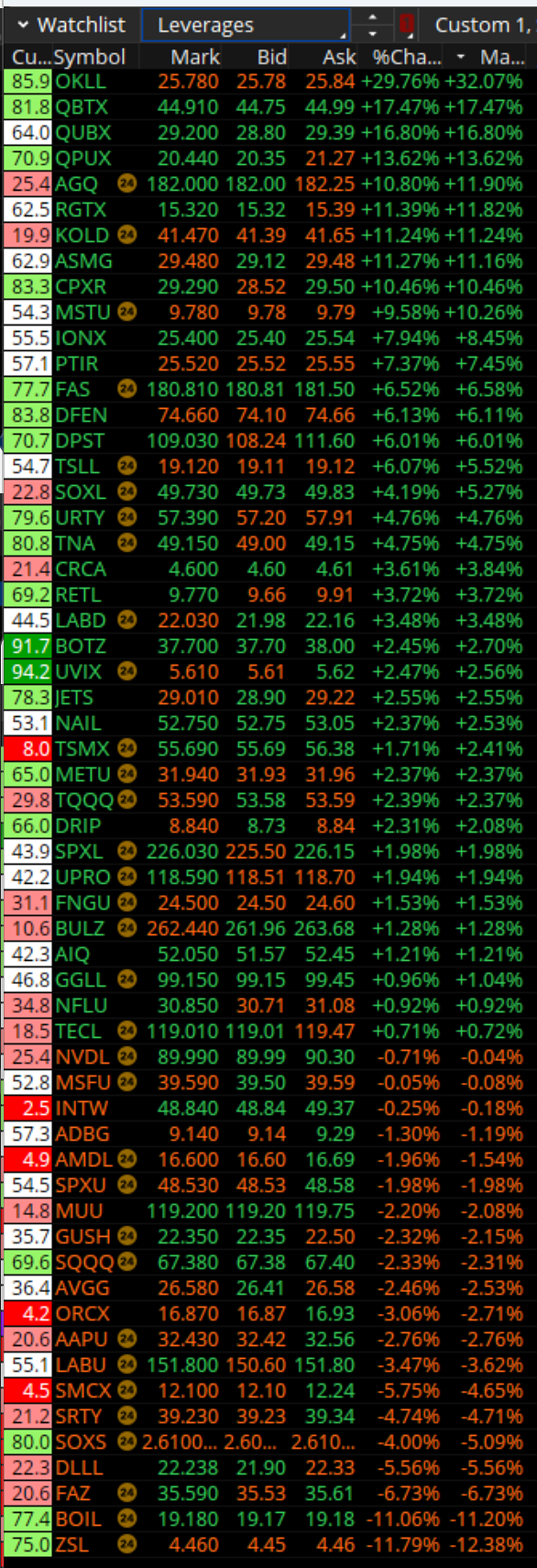This screenshot has height=1568, width=537.
Task: Click the 24 icon next to SQQQ
Action: pos(126,1262)
